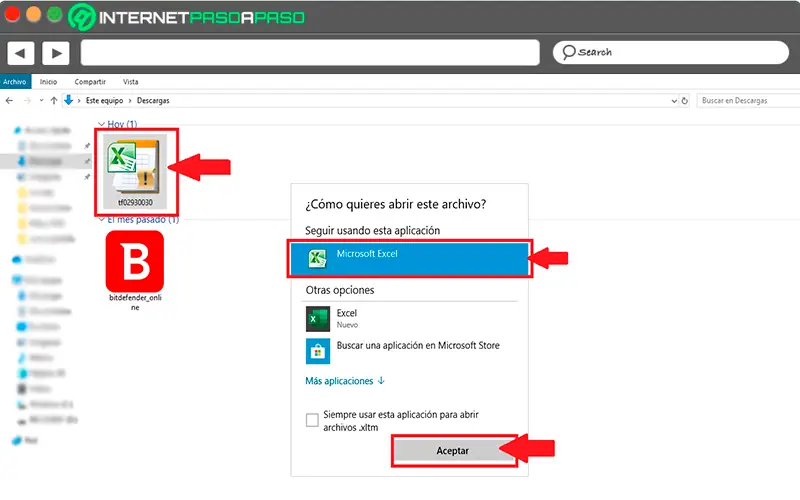The height and width of the screenshot is (500, 800).
Task: Refresh the Descargas folder view
Action: pos(685,101)
